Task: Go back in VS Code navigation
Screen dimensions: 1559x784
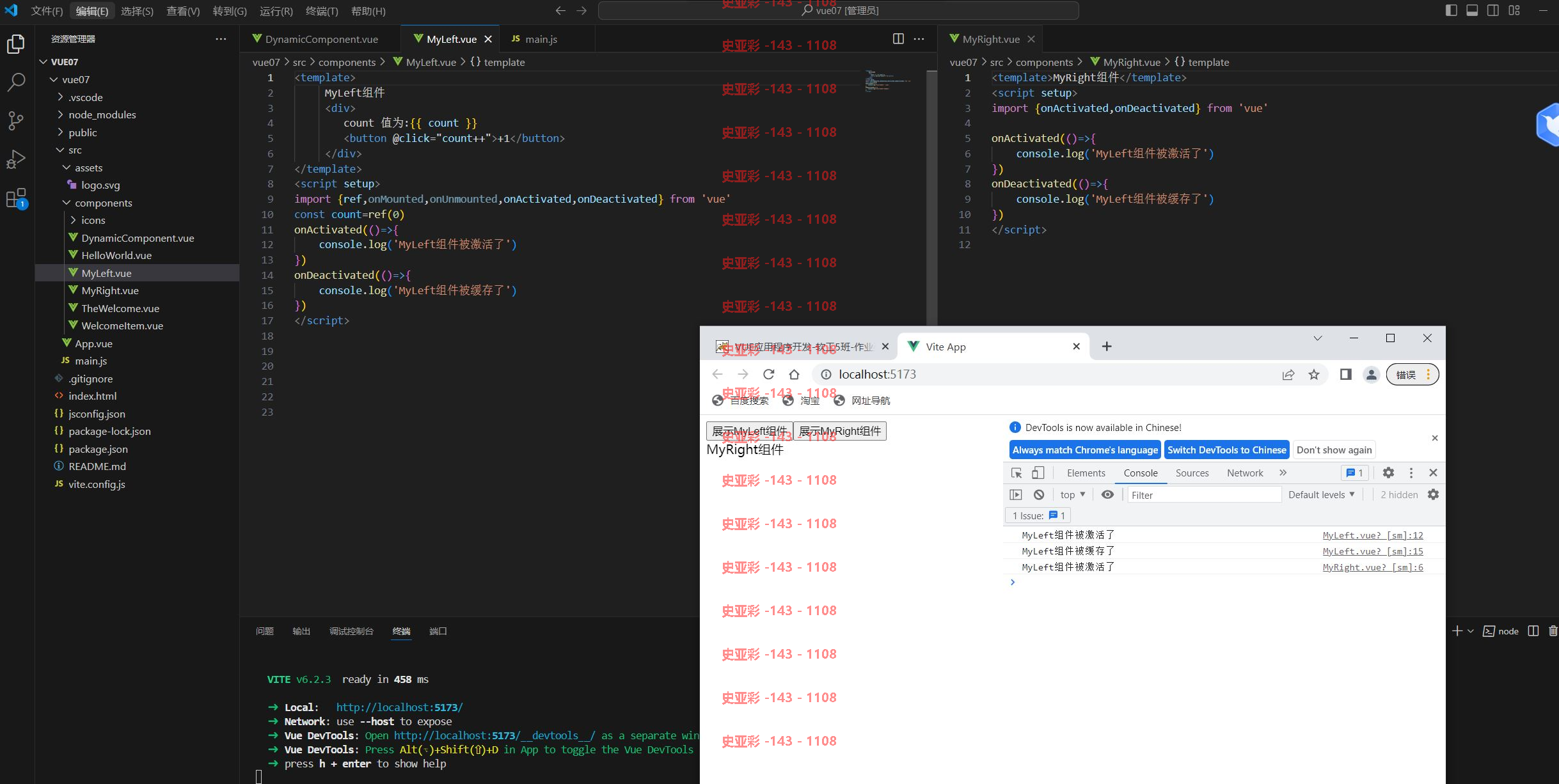Action: pyautogui.click(x=560, y=11)
